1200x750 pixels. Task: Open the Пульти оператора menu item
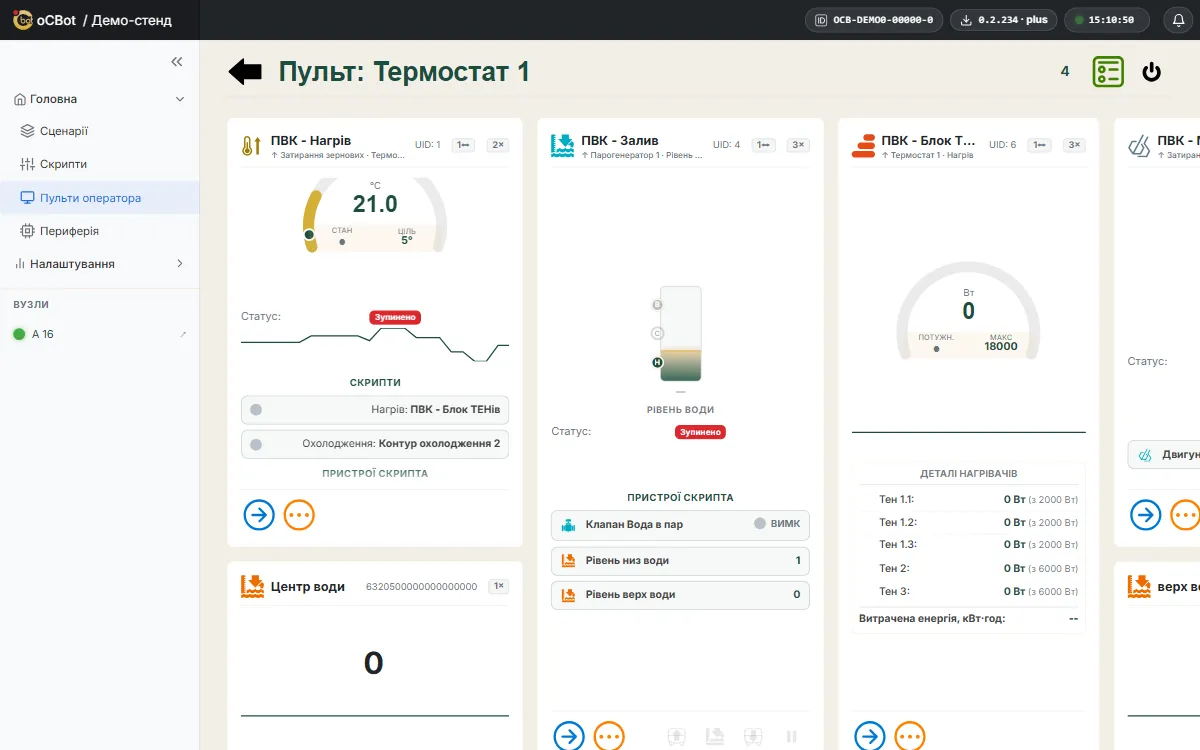(x=100, y=198)
